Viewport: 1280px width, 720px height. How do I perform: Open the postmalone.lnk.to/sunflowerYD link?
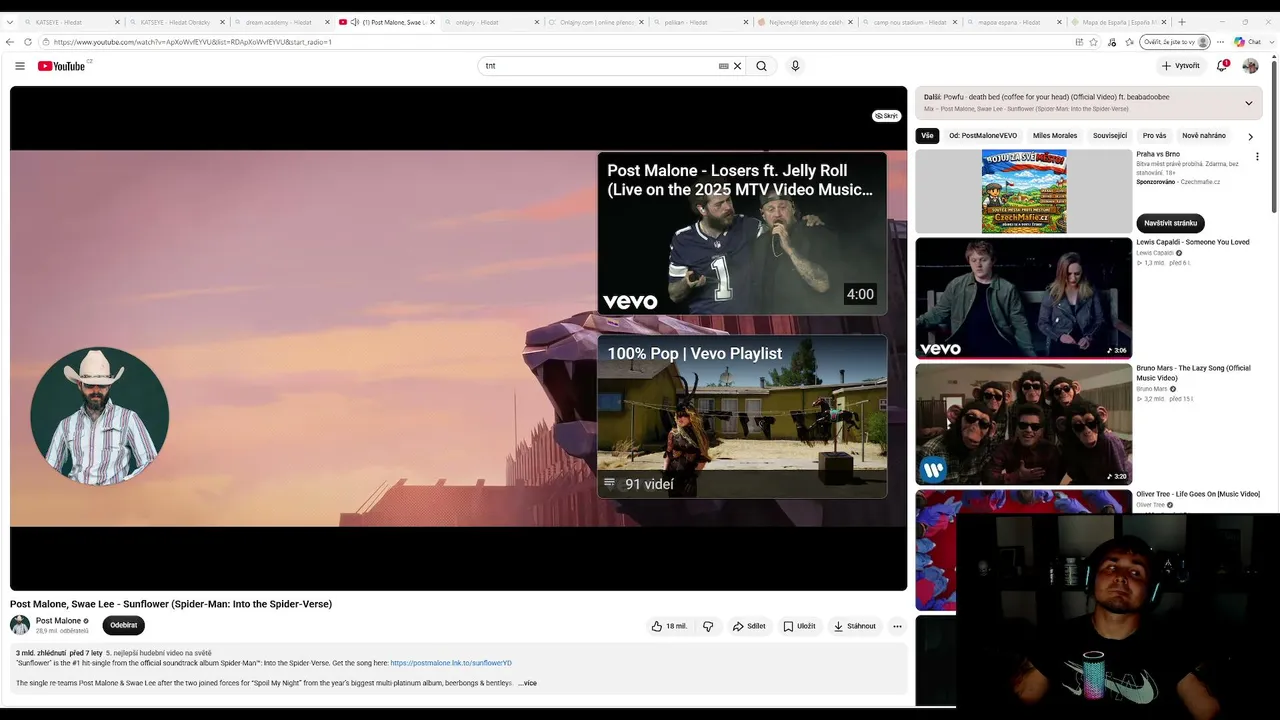[451, 663]
